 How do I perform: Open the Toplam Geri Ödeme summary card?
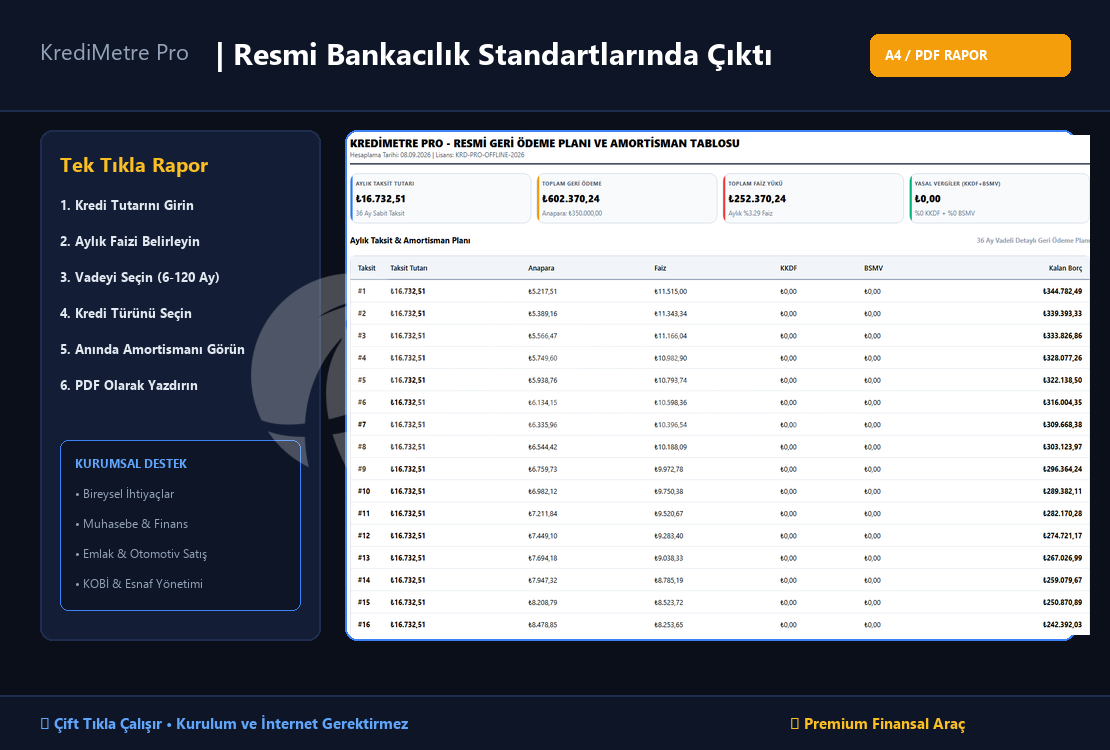point(627,198)
